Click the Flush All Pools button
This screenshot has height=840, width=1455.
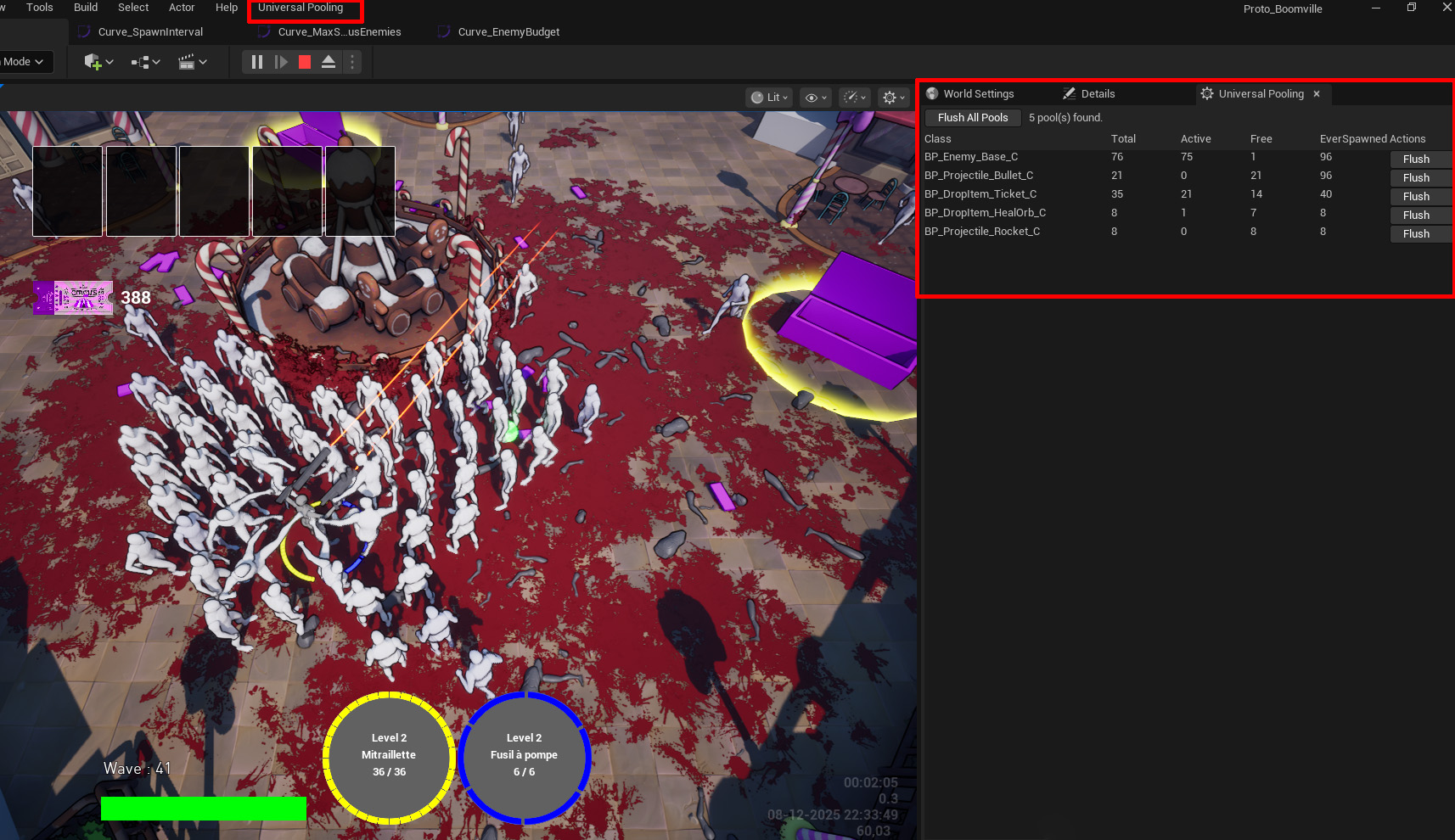coord(973,118)
